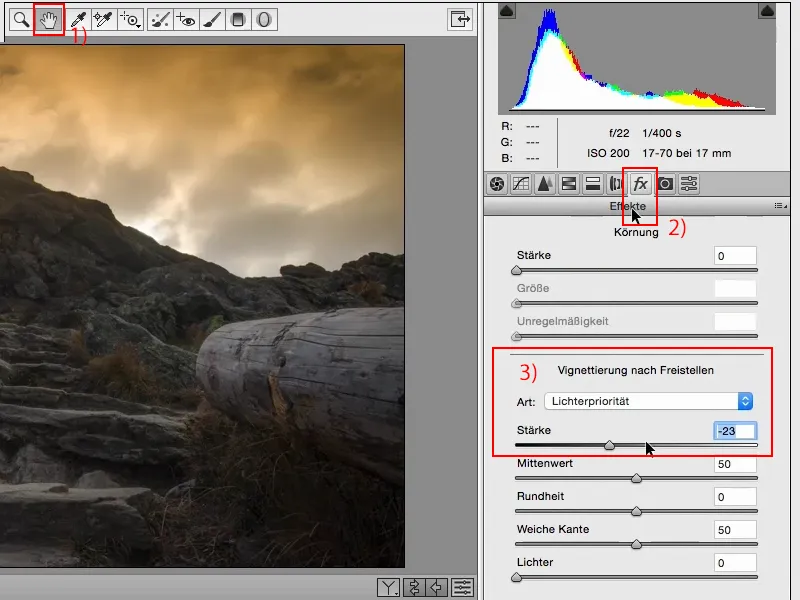The image size is (800, 600).
Task: Open the Tone Curve panel tab
Action: [521, 184]
